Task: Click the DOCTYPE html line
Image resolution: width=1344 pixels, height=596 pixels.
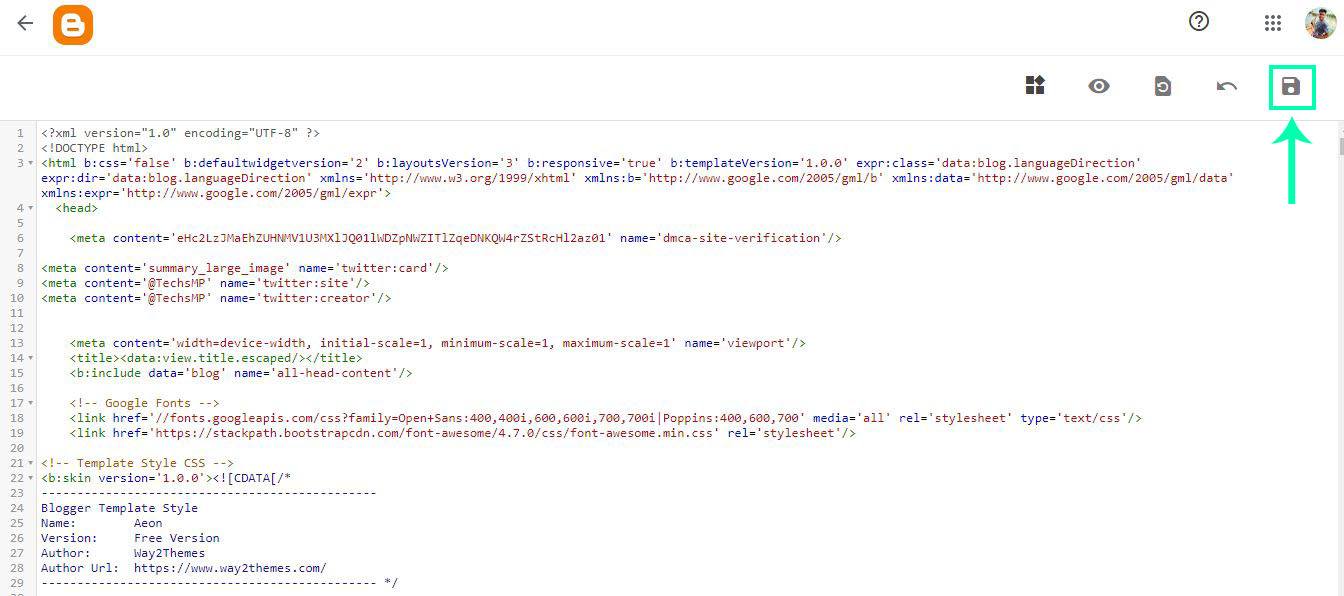Action: click(x=94, y=148)
